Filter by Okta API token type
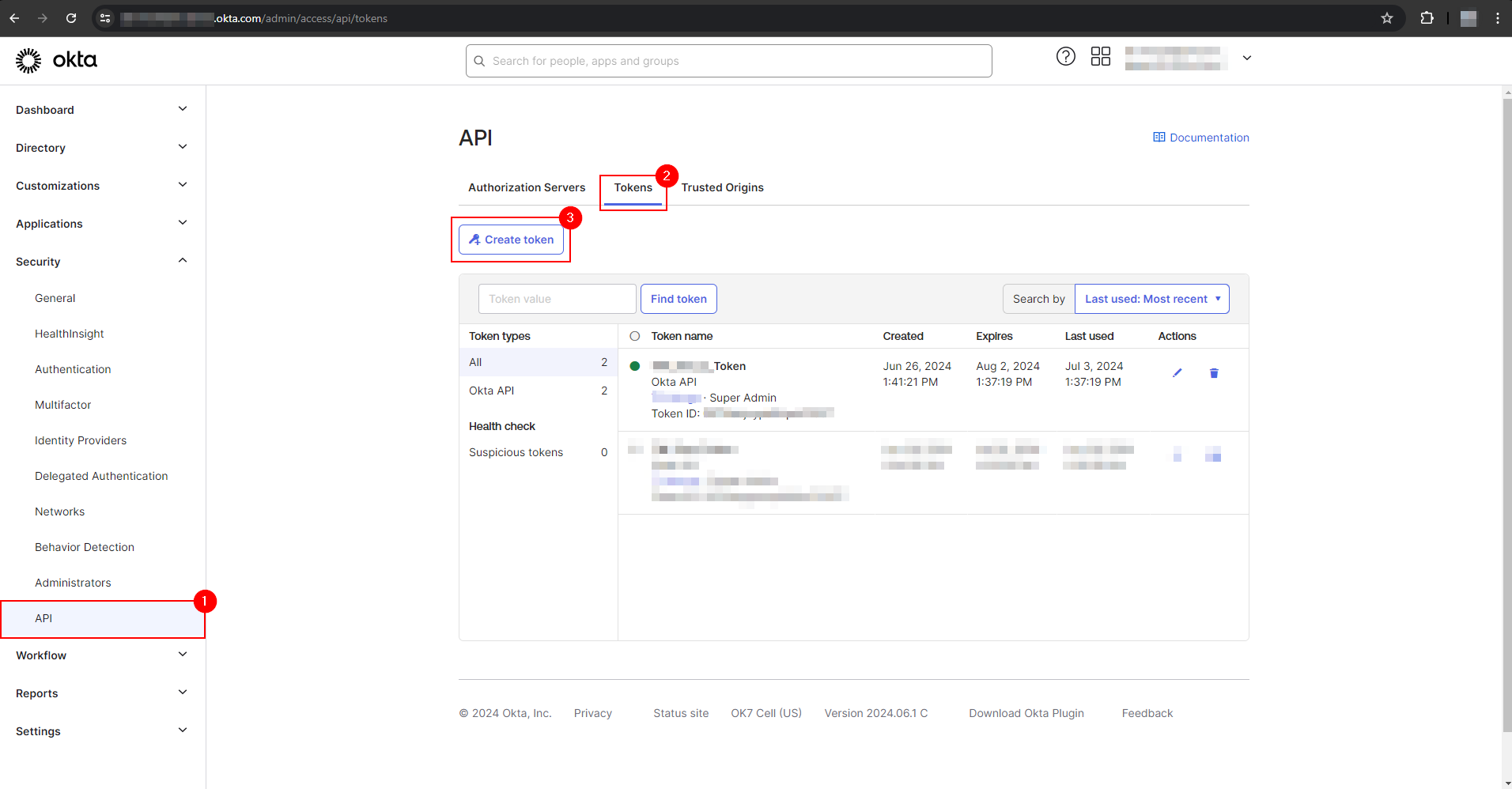 pos(539,391)
